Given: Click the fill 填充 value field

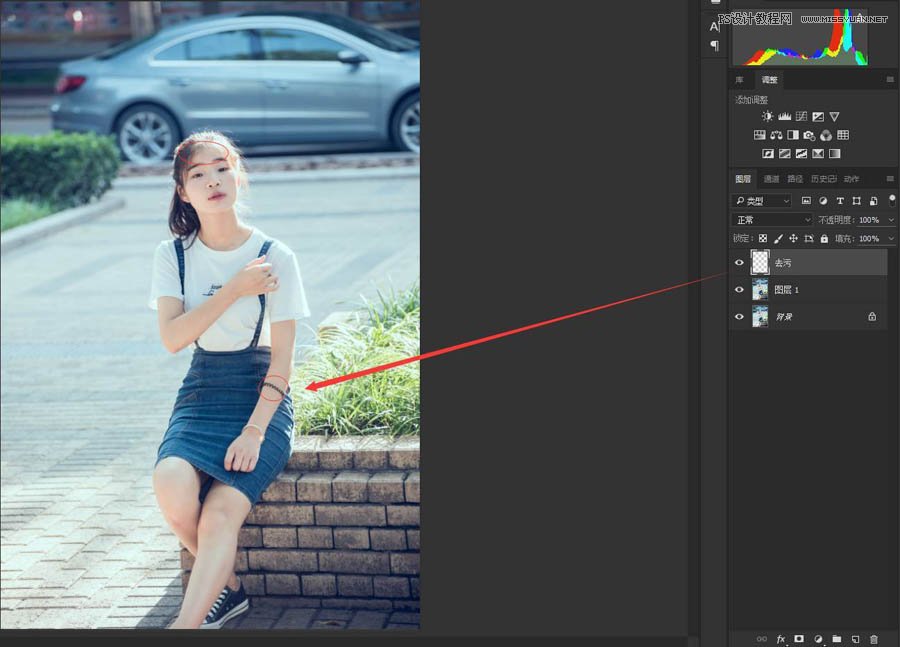Looking at the screenshot, I should coord(868,238).
